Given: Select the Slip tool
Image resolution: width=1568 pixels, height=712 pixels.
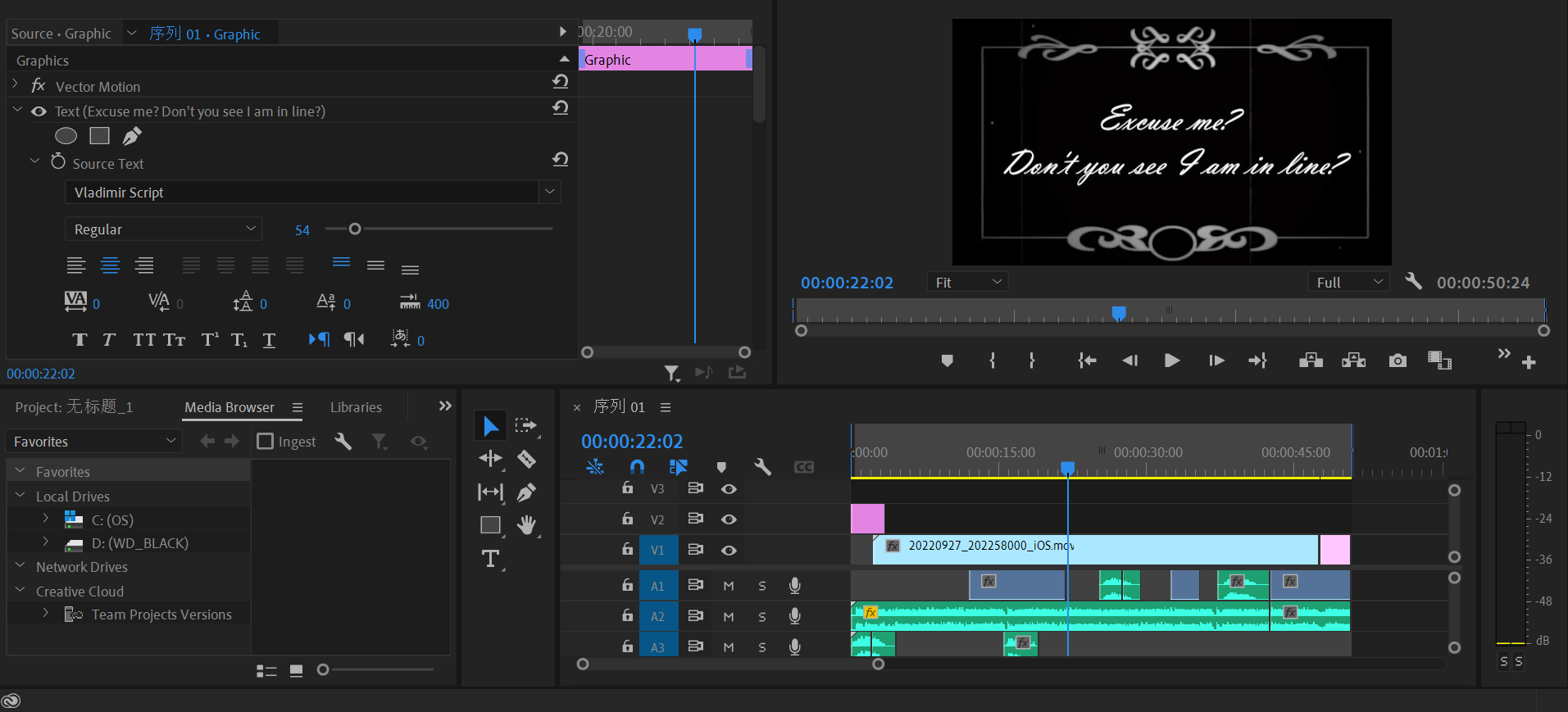Looking at the screenshot, I should click(490, 492).
